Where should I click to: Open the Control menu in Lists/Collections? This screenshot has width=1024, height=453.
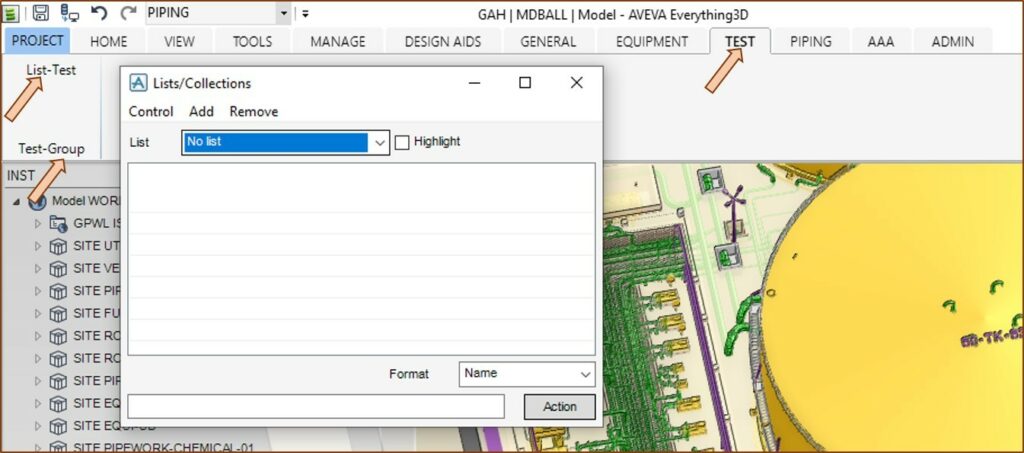(x=151, y=112)
